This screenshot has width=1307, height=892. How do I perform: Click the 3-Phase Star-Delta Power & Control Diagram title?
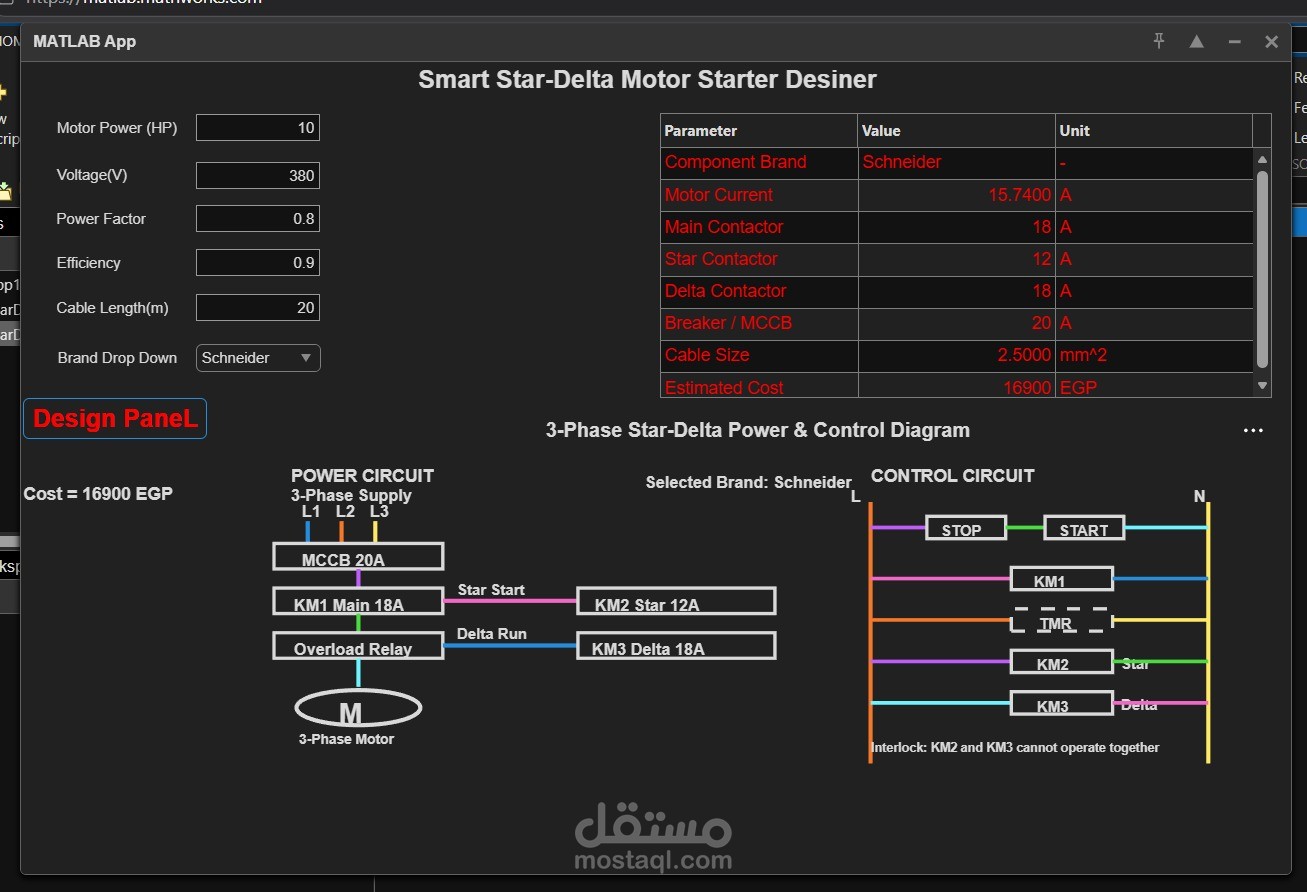click(x=758, y=431)
